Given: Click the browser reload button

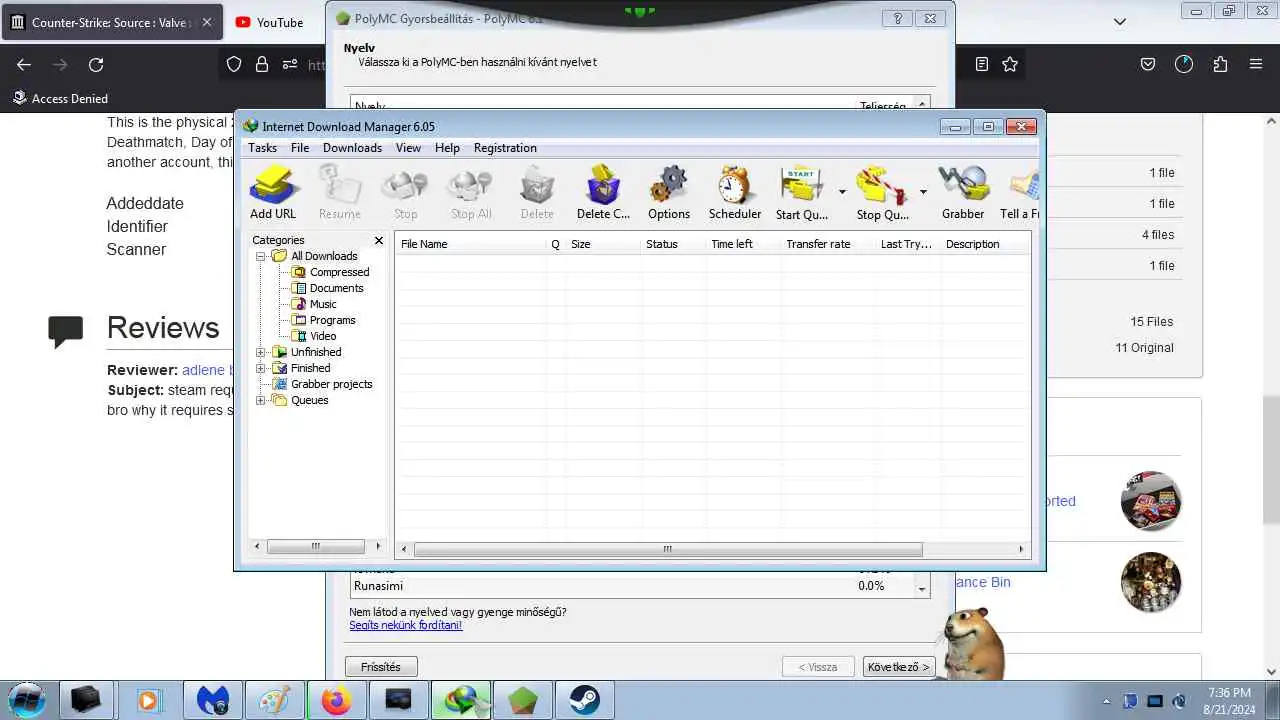Looking at the screenshot, I should 96,64.
